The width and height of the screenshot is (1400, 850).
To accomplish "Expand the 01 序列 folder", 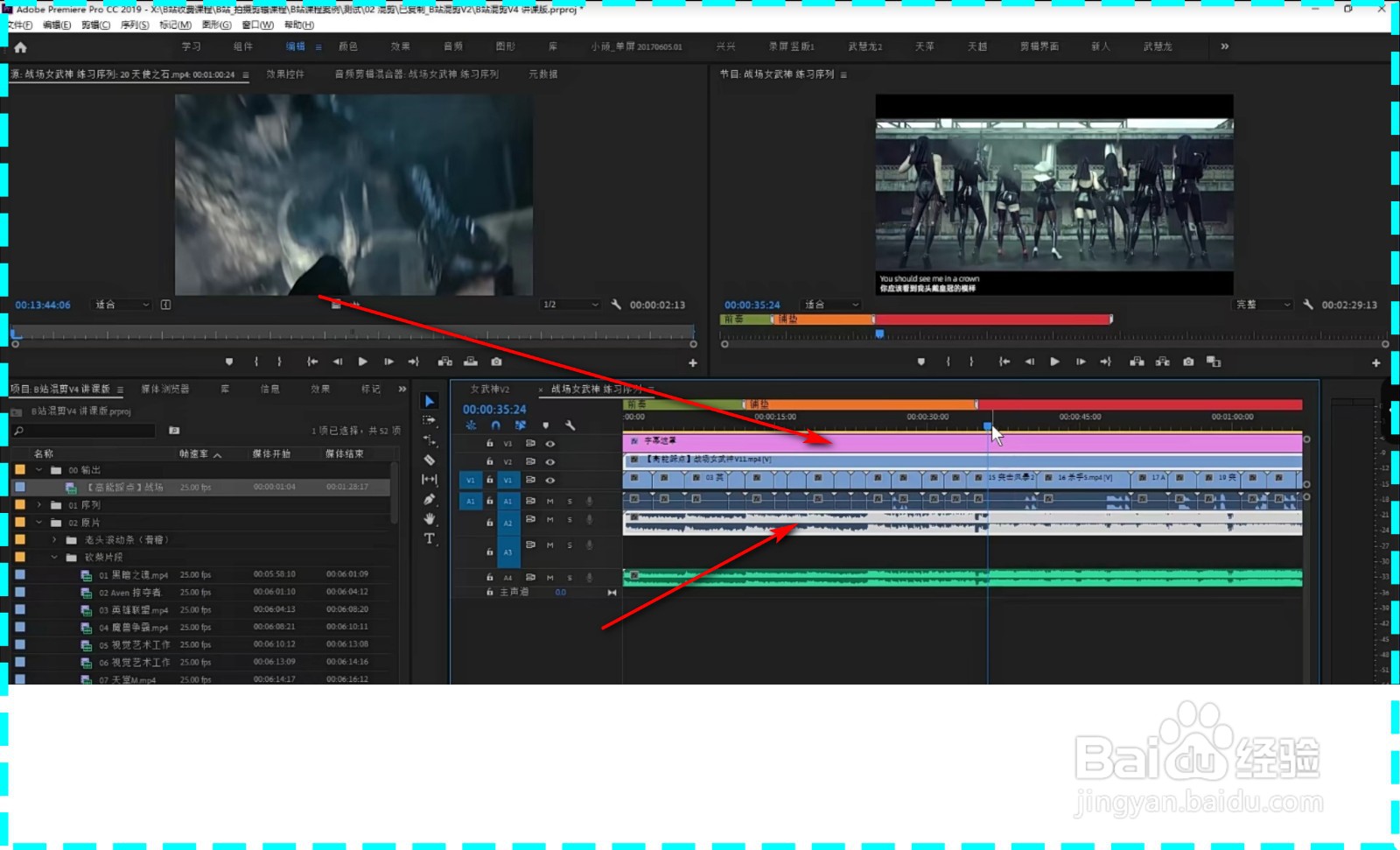I will pyautogui.click(x=39, y=505).
